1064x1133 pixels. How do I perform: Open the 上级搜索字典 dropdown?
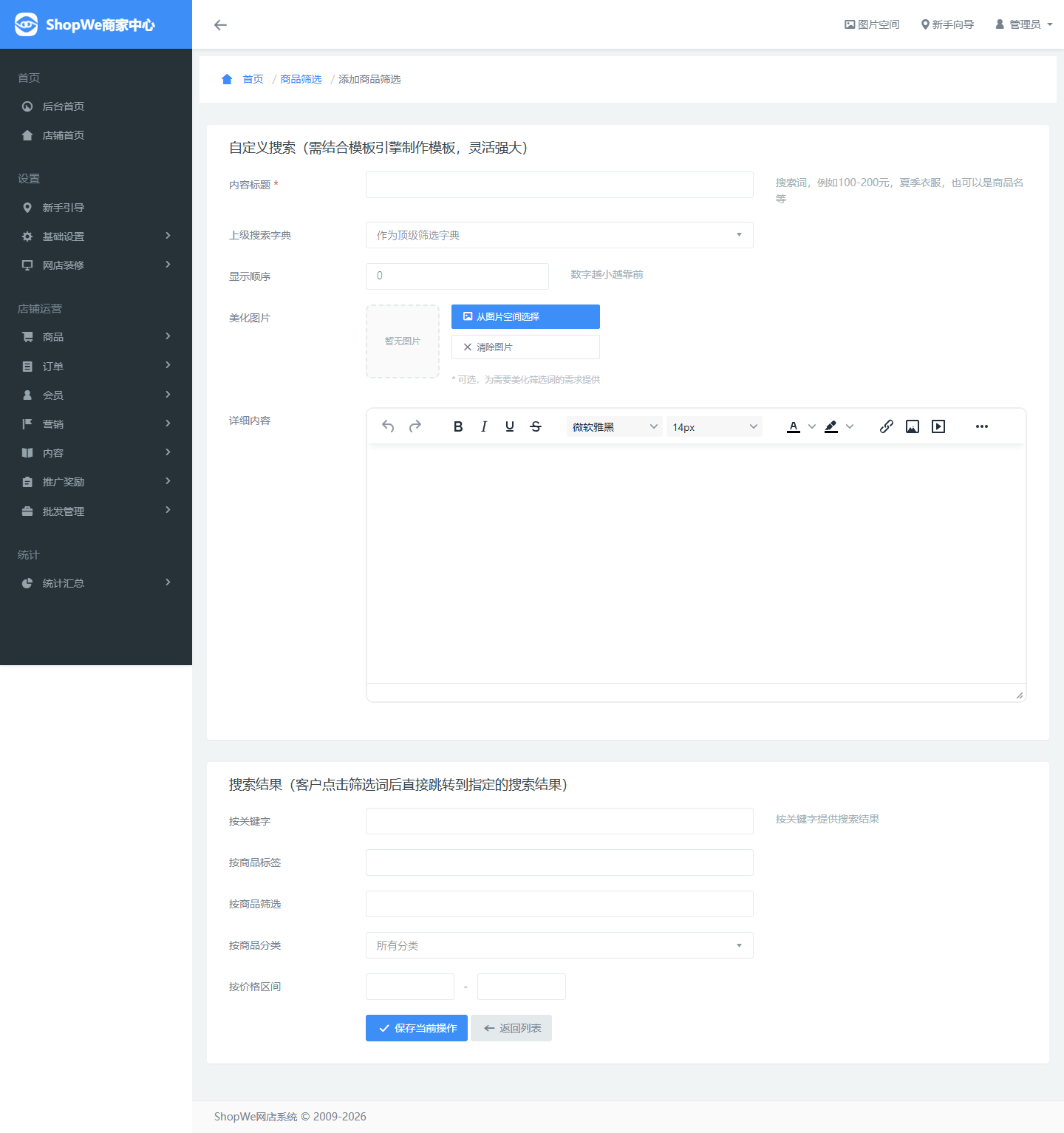[x=559, y=235]
